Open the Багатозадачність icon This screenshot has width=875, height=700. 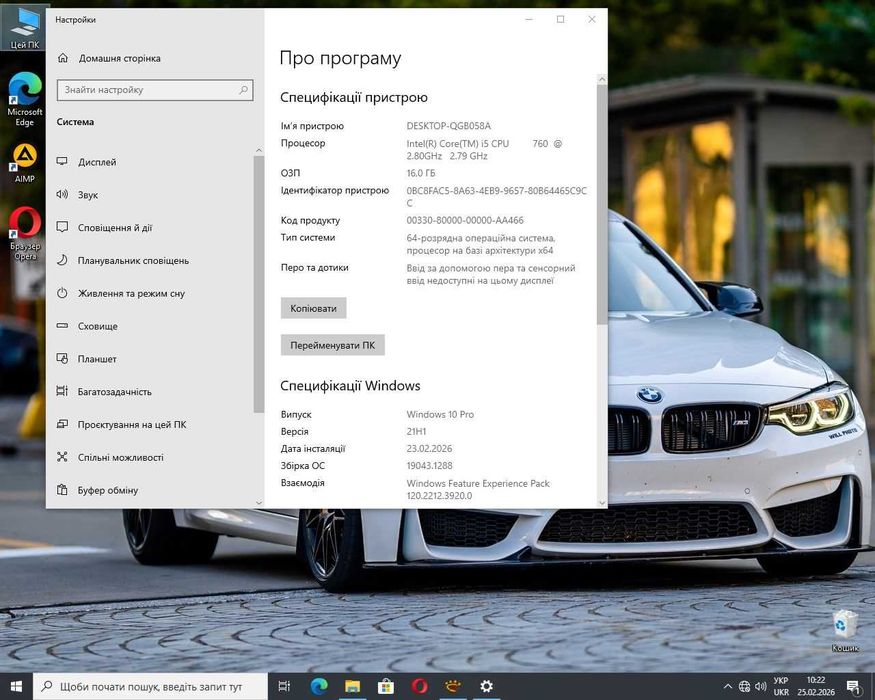click(x=62, y=391)
